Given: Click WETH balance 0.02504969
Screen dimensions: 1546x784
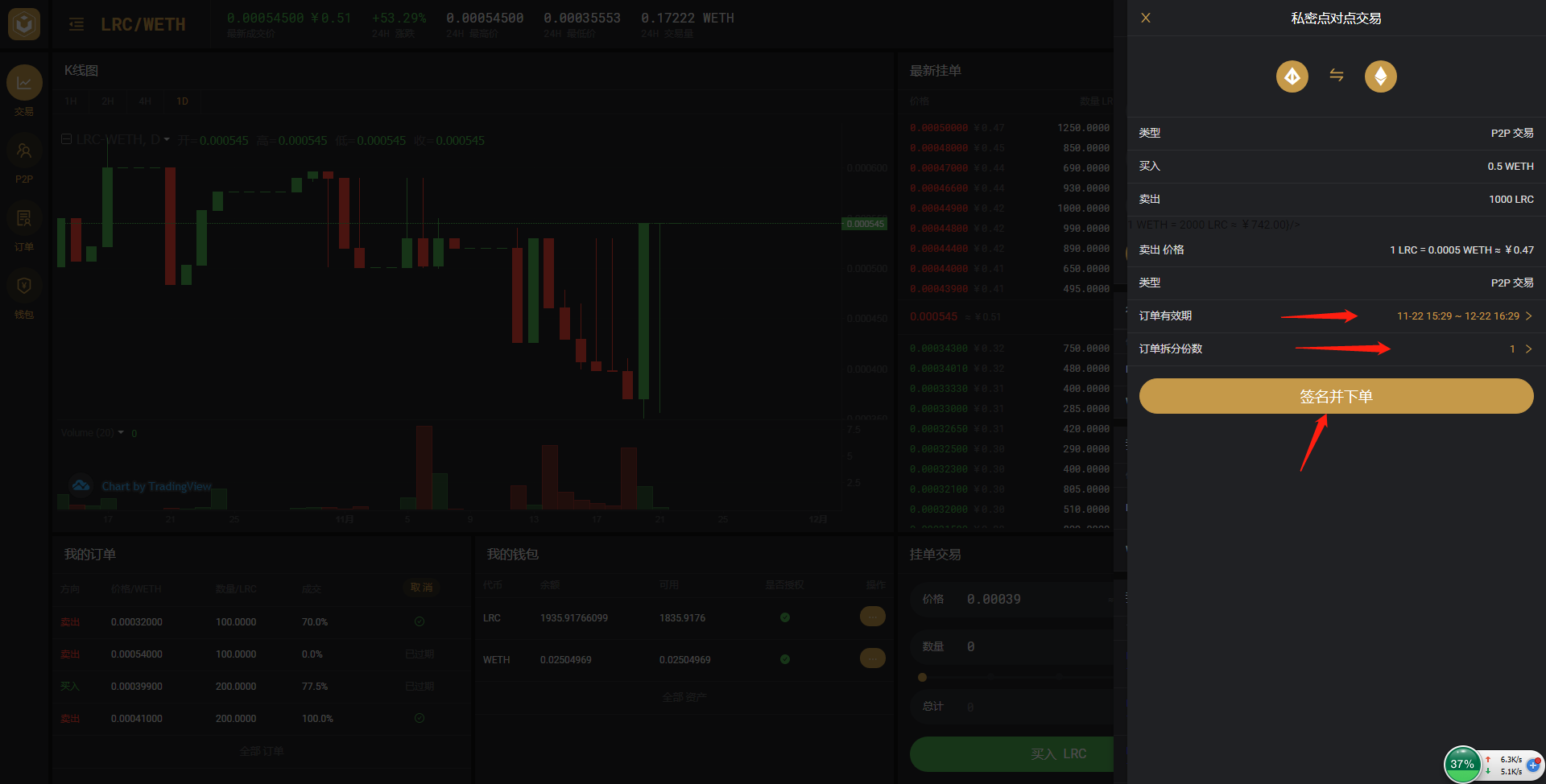Looking at the screenshot, I should pyautogui.click(x=566, y=660).
